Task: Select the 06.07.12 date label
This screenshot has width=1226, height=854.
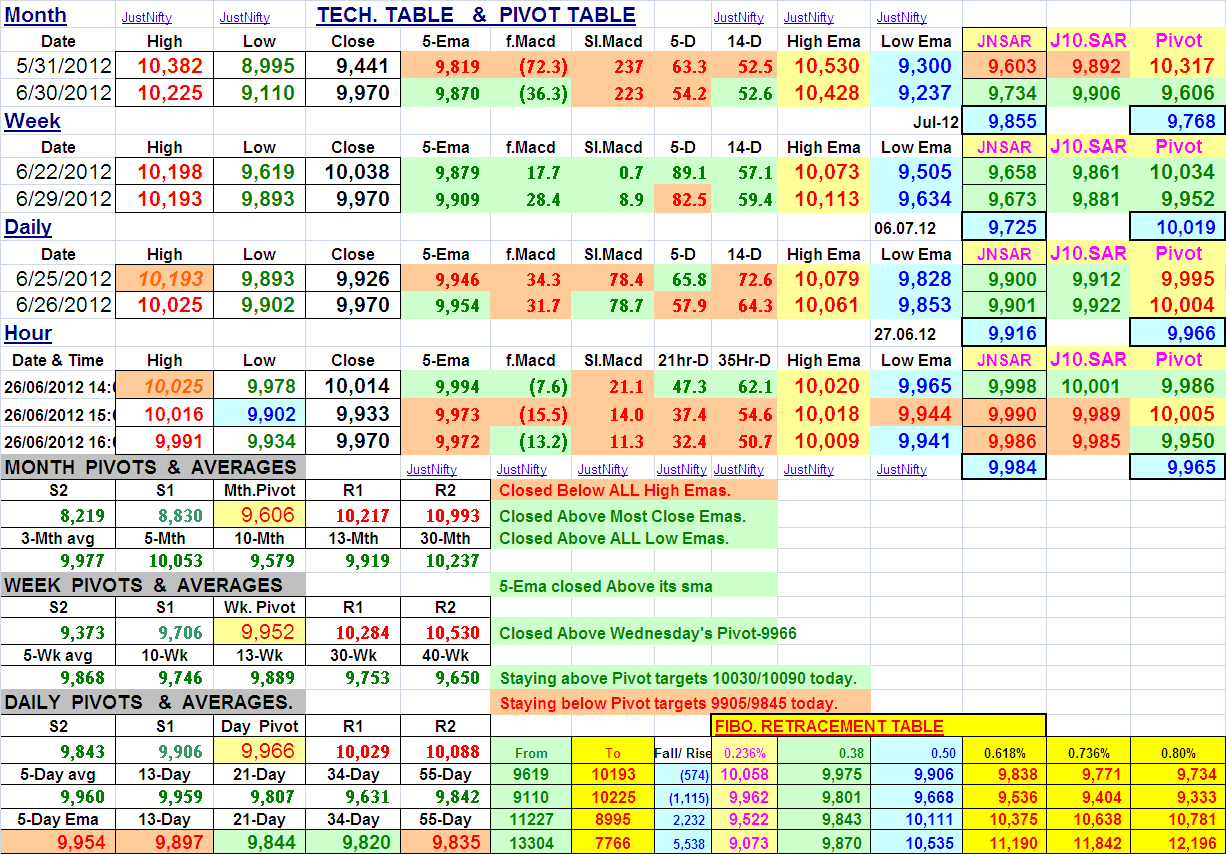Action: coord(905,228)
